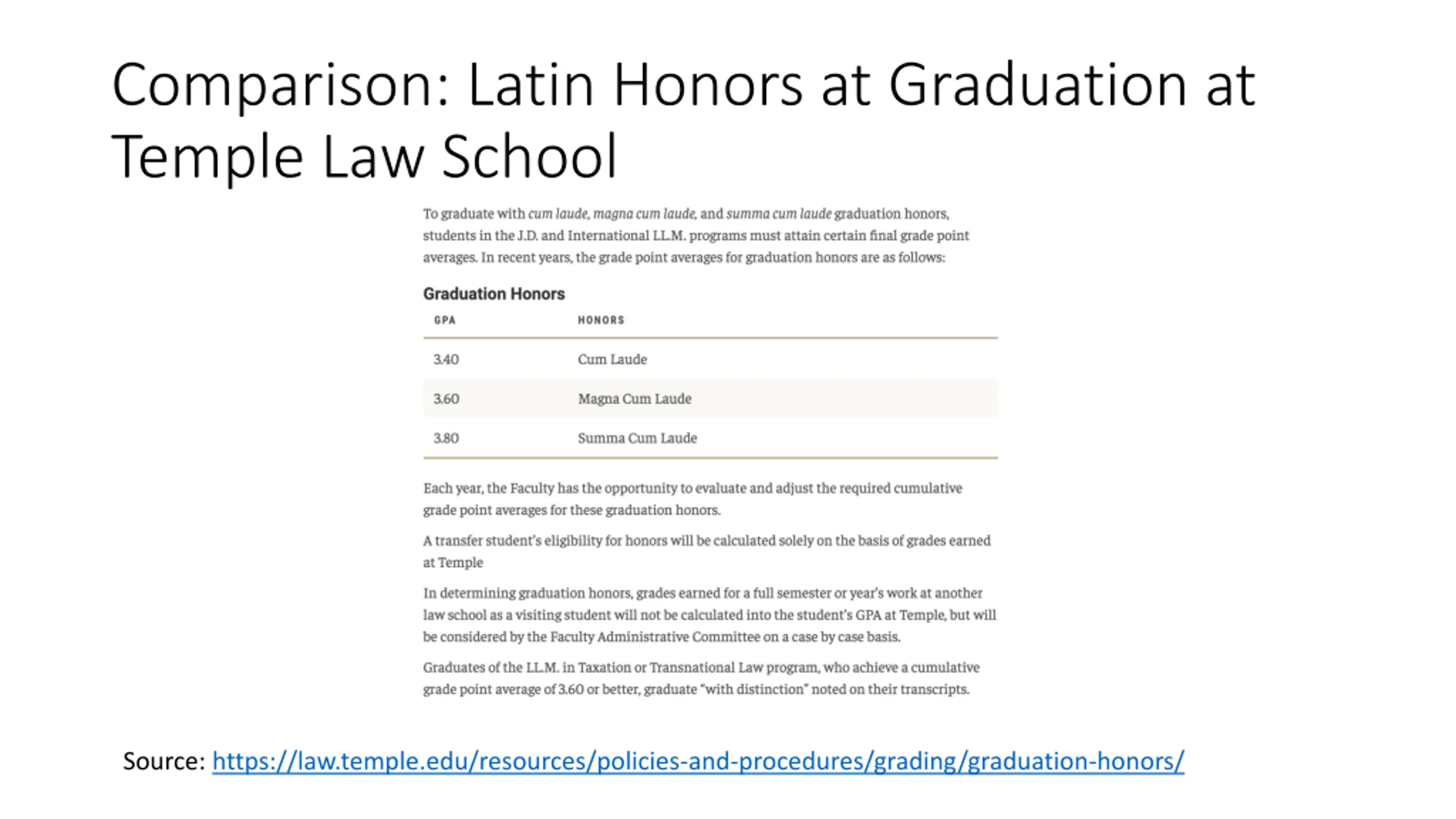Screen dimensions: 1456x819
Task: Click the paragraph about transfer student's eligibility
Action: 706,551
